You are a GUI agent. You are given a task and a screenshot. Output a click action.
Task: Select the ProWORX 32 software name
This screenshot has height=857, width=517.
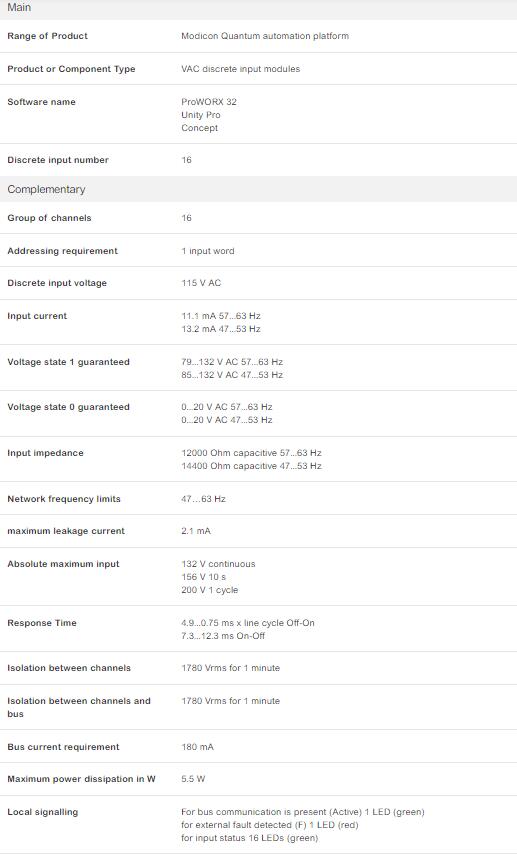click(x=209, y=102)
